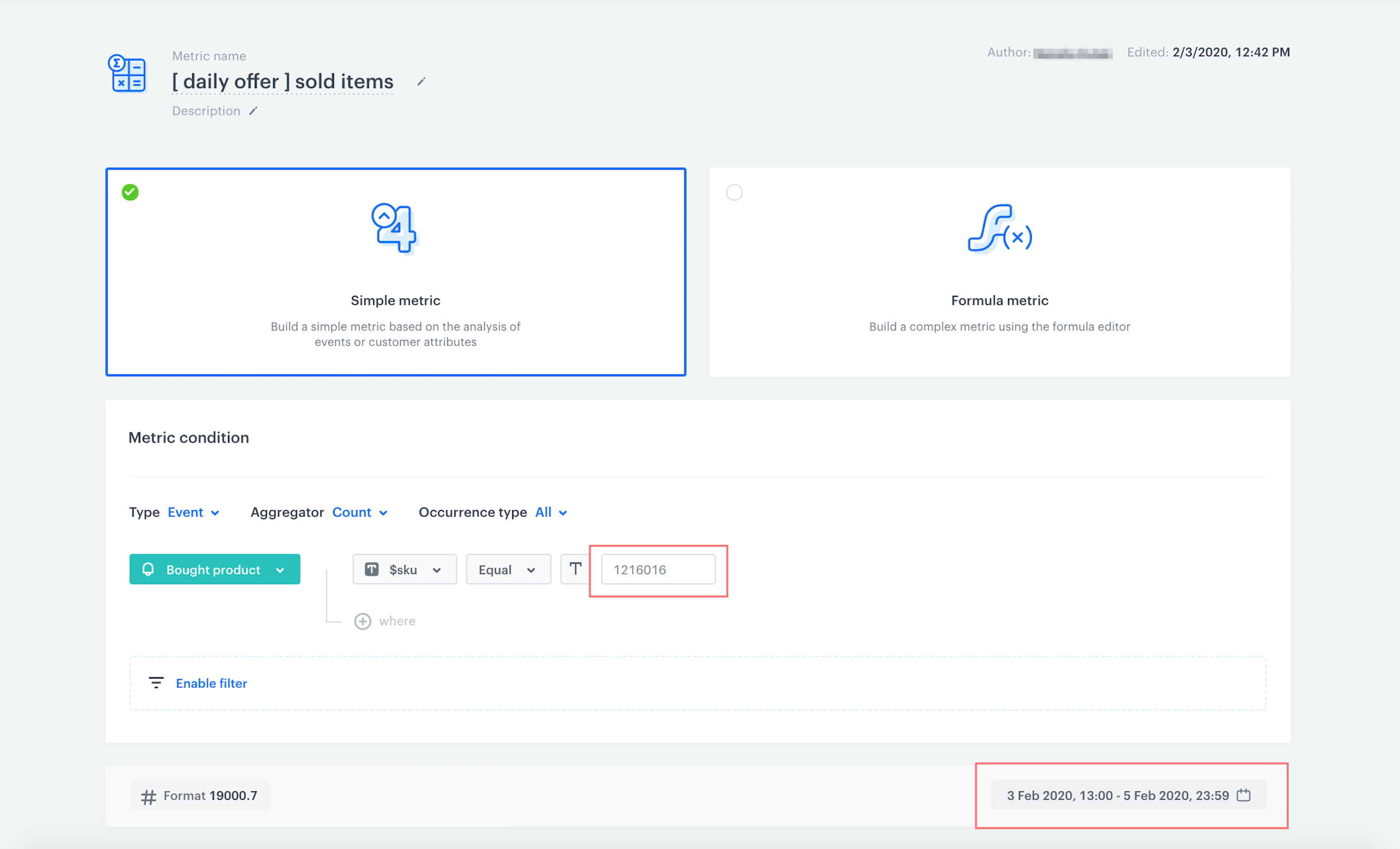Image resolution: width=1400 pixels, height=849 pixels.
Task: Click the Enable filter link
Action: click(211, 683)
